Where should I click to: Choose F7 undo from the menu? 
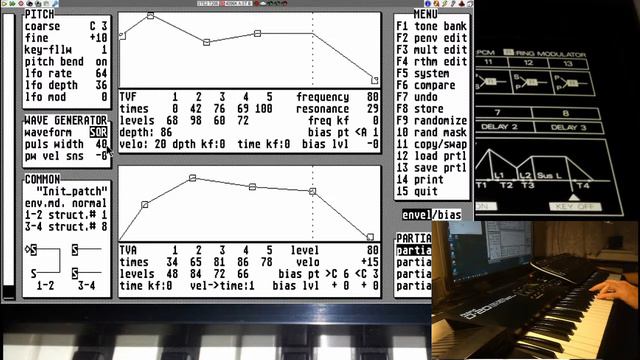click(x=417, y=97)
